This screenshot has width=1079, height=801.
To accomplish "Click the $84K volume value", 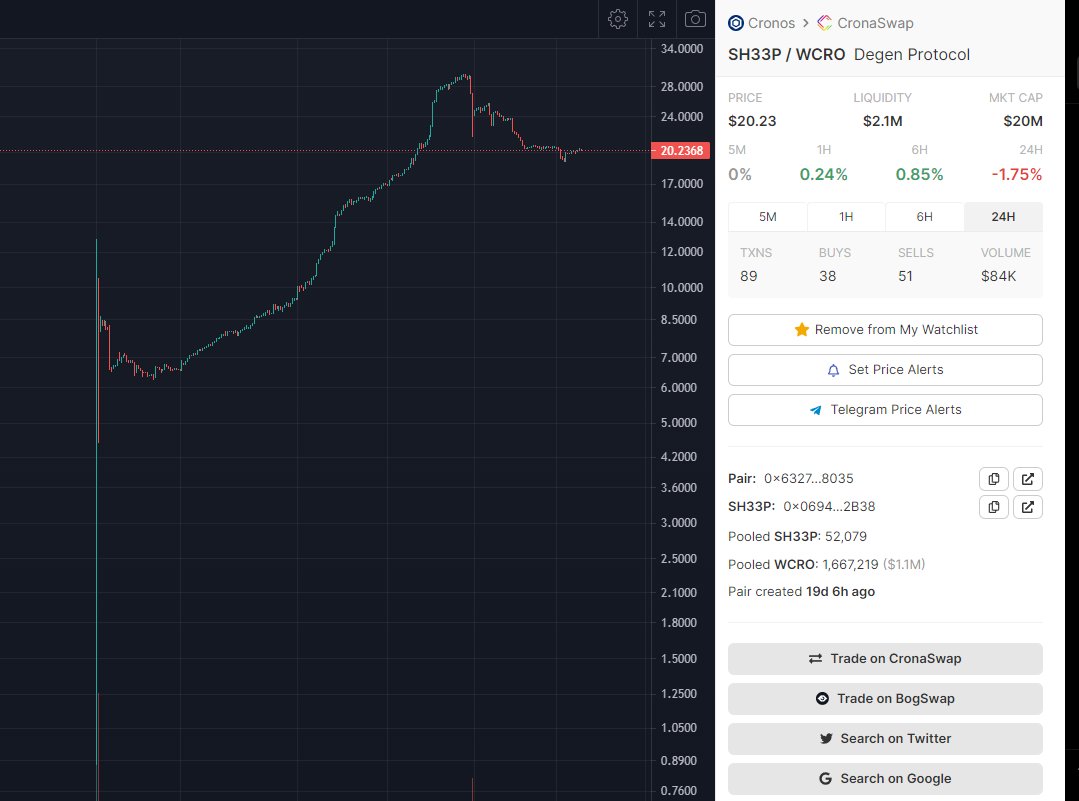I will coord(998,276).
